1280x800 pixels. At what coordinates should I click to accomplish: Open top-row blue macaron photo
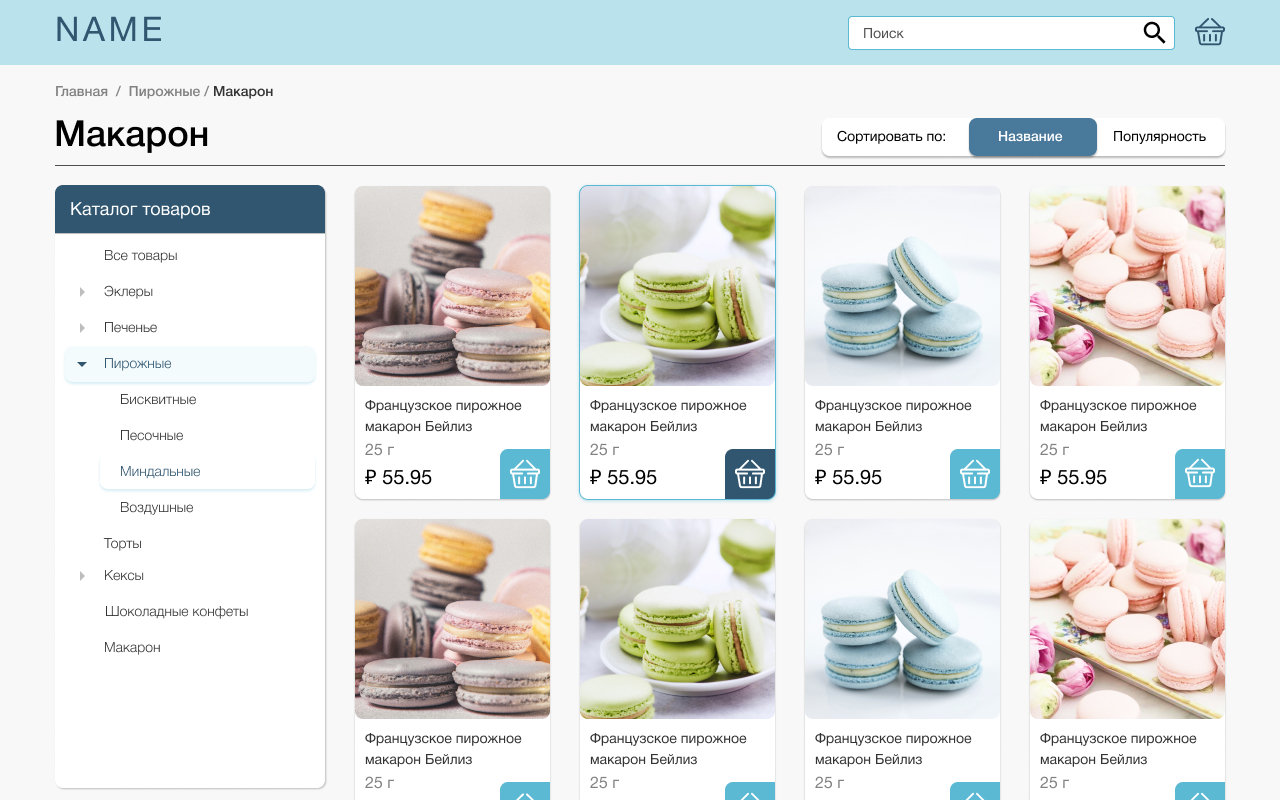point(902,286)
